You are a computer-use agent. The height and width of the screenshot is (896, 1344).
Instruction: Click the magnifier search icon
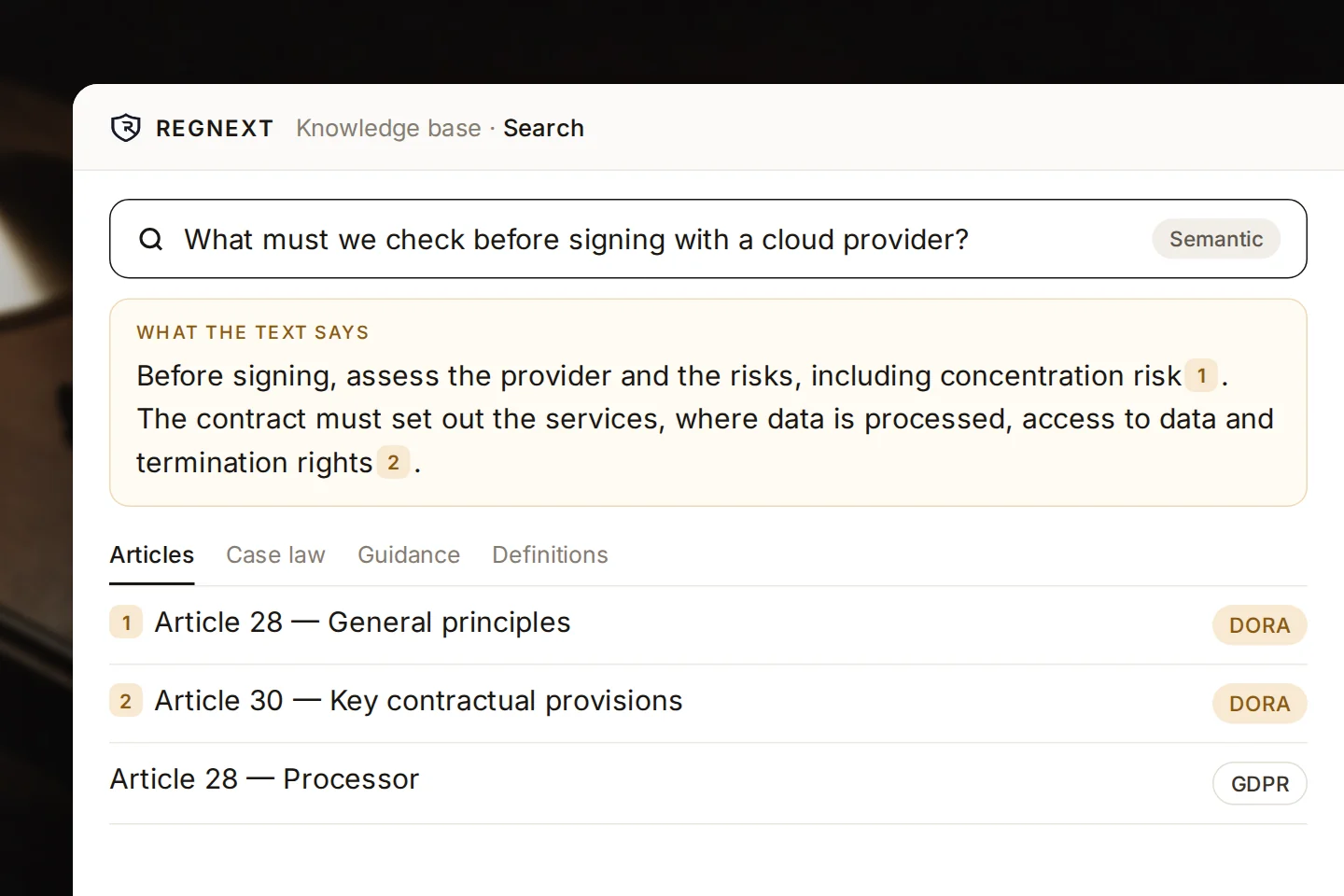151,240
